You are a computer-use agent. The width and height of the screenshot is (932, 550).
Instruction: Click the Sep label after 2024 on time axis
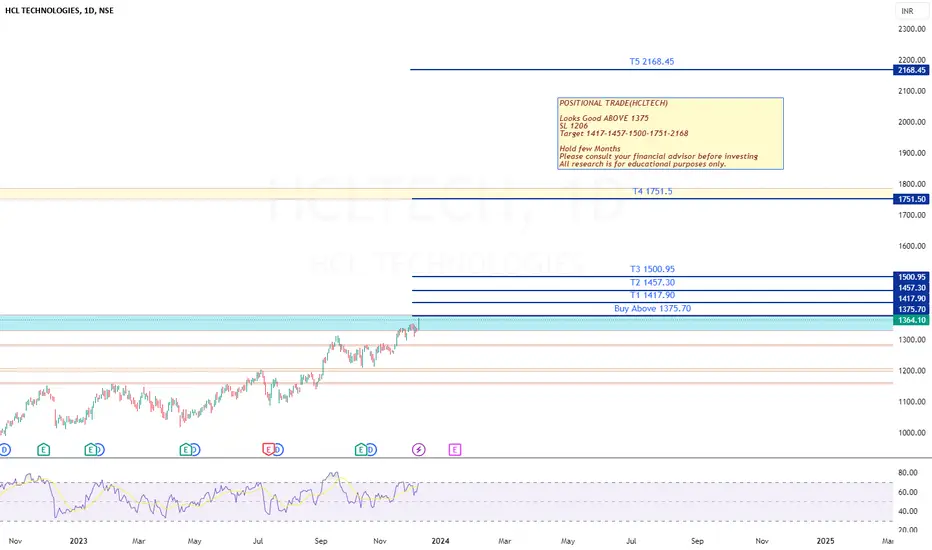[x=697, y=540]
